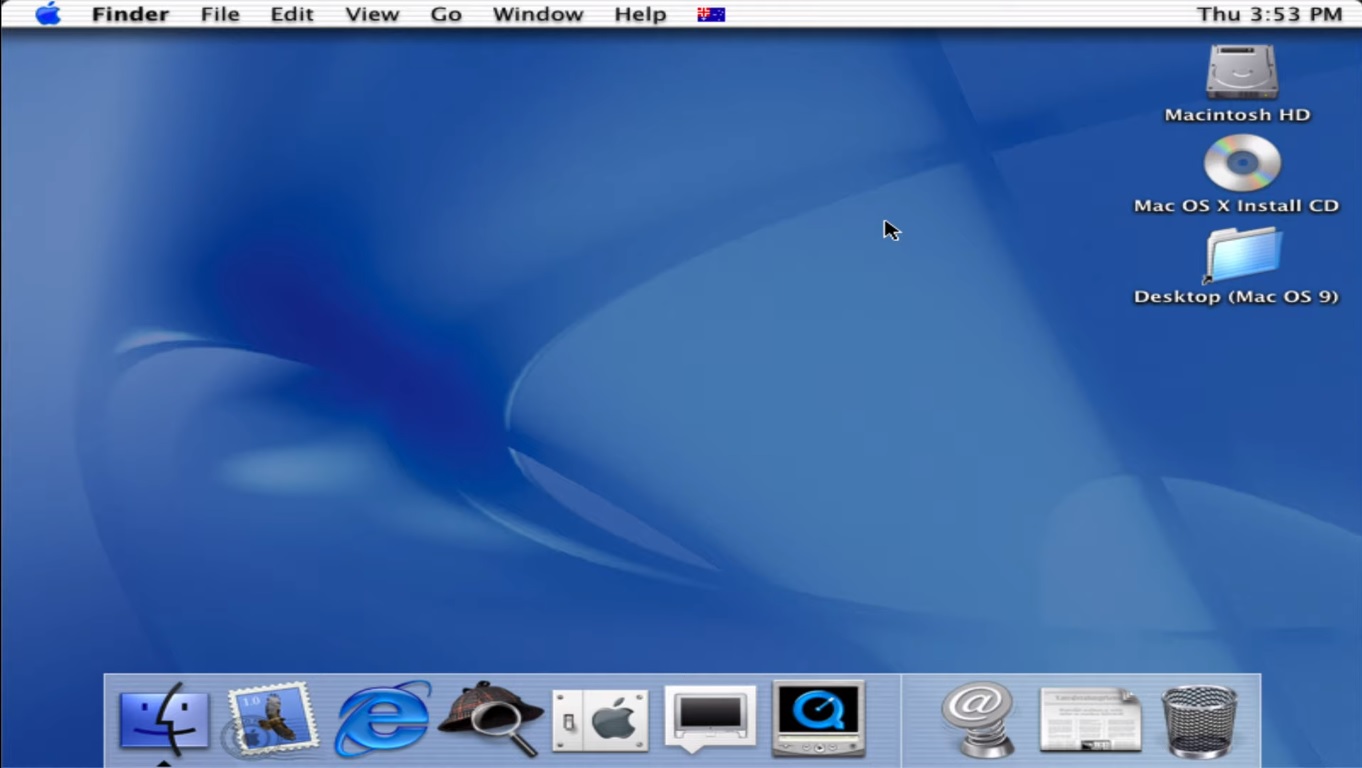Open the newspaper document in Dock
This screenshot has height=768, width=1362.
tap(1090, 718)
